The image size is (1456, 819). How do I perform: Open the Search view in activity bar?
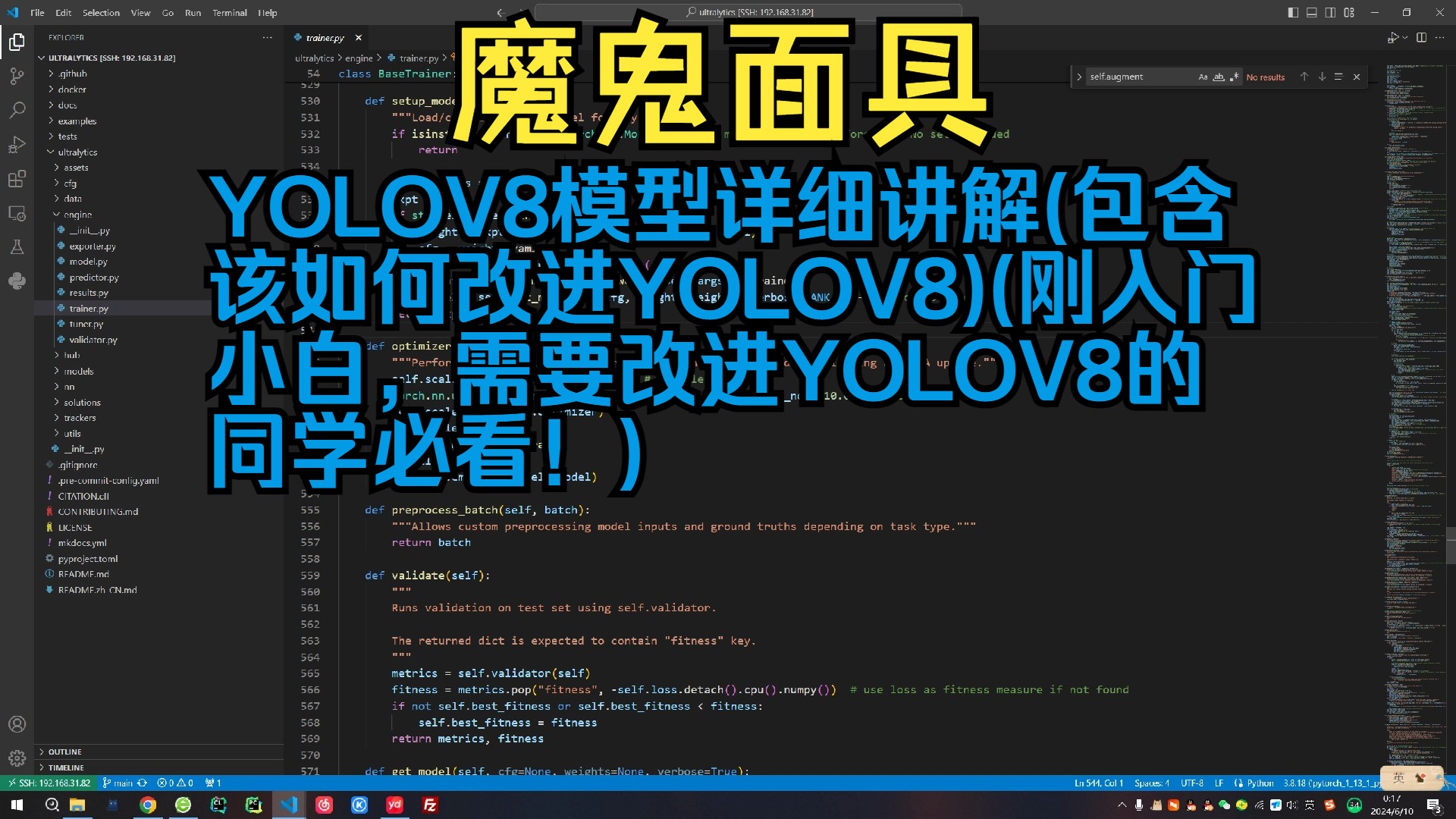tap(17, 110)
